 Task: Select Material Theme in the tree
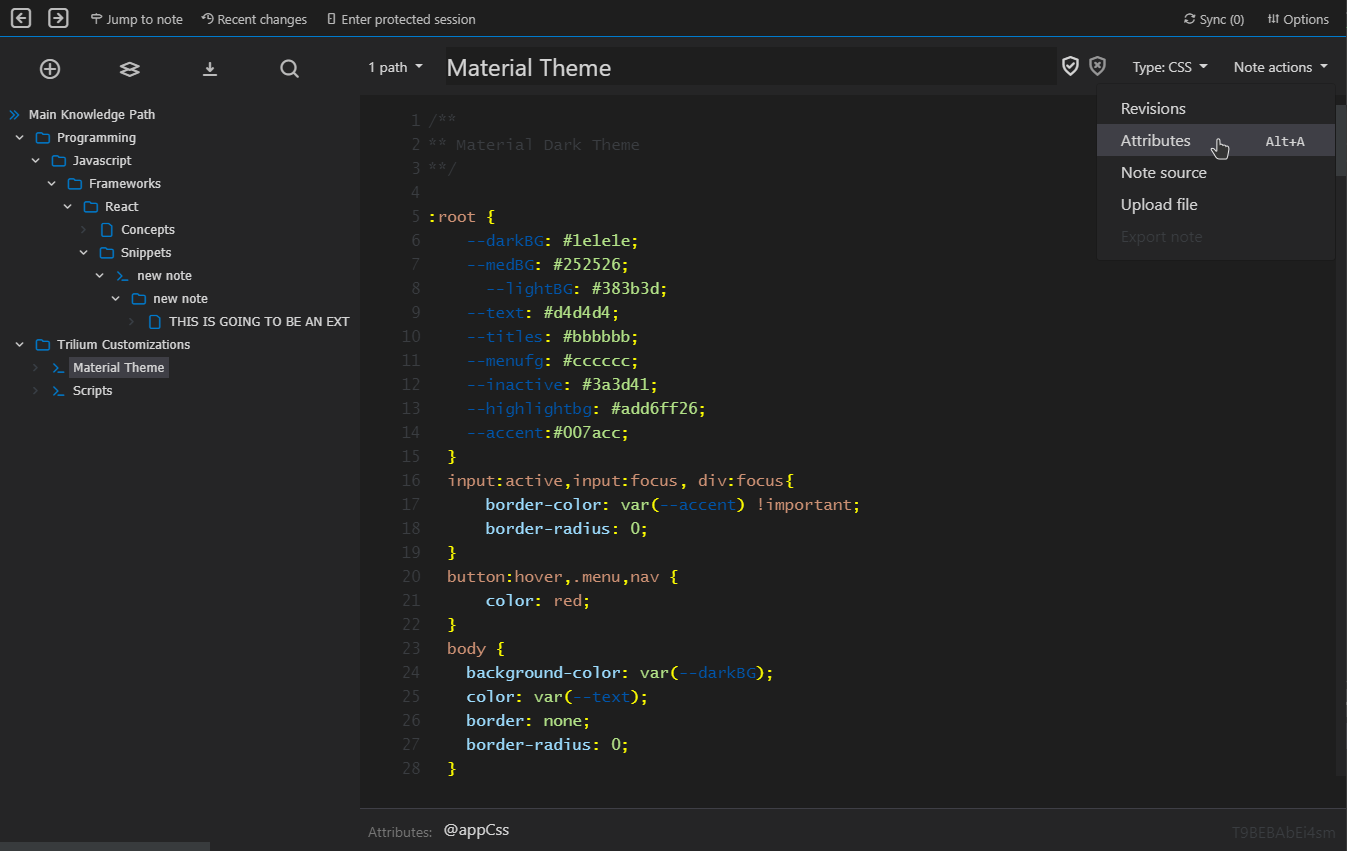pos(118,368)
